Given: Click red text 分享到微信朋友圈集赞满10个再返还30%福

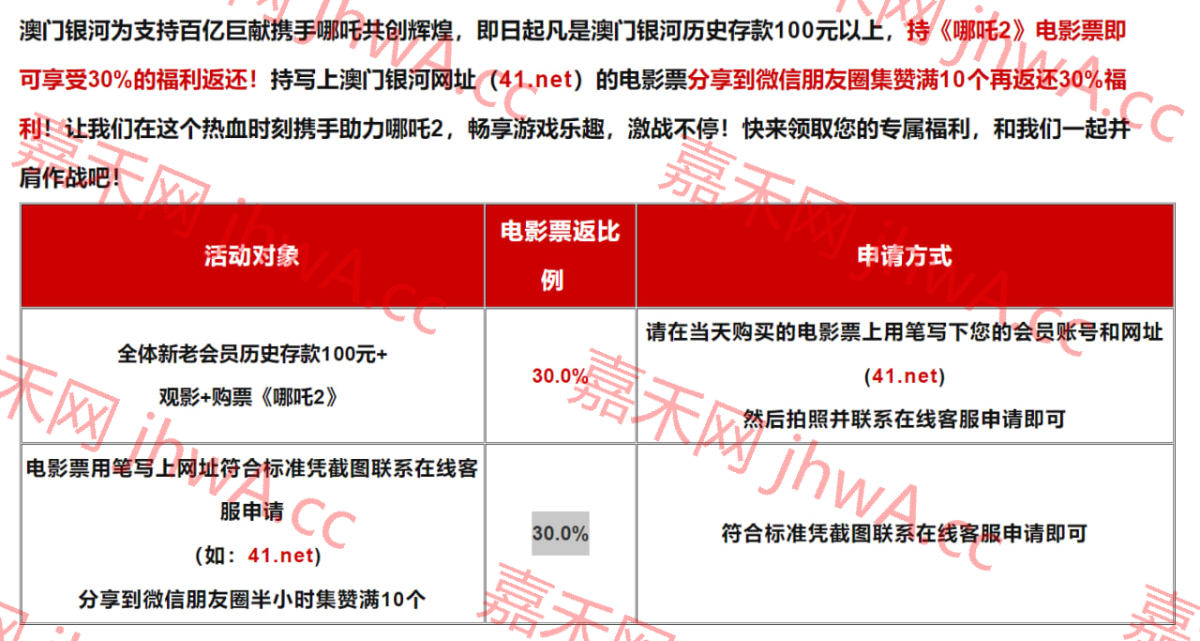Looking at the screenshot, I should tap(906, 80).
